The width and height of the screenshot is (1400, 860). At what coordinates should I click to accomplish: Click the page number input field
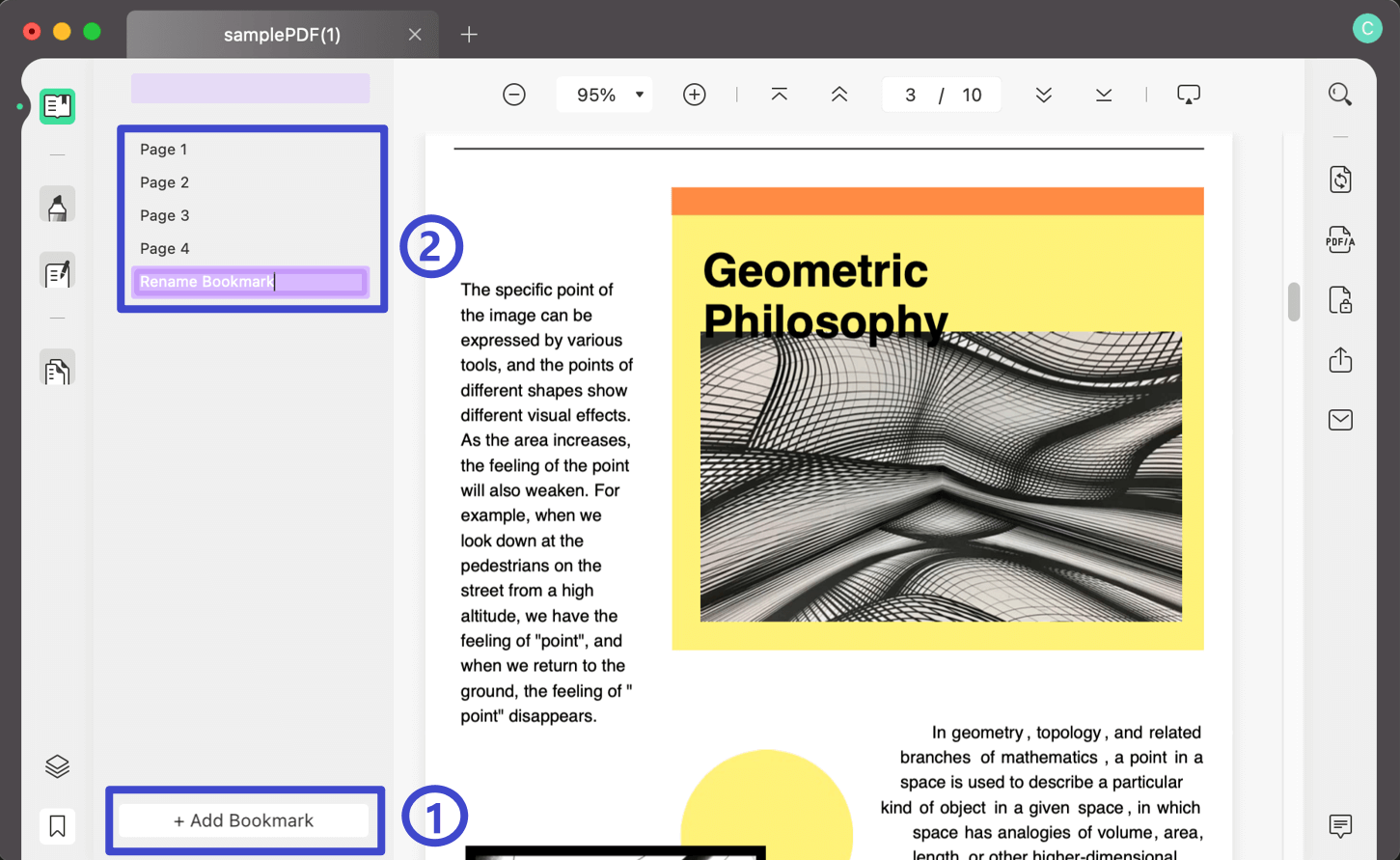pos(910,94)
